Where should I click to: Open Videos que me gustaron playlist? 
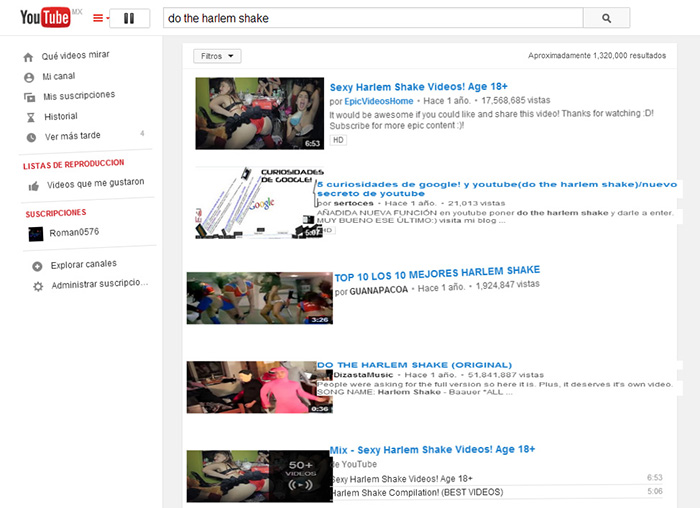[x=96, y=183]
